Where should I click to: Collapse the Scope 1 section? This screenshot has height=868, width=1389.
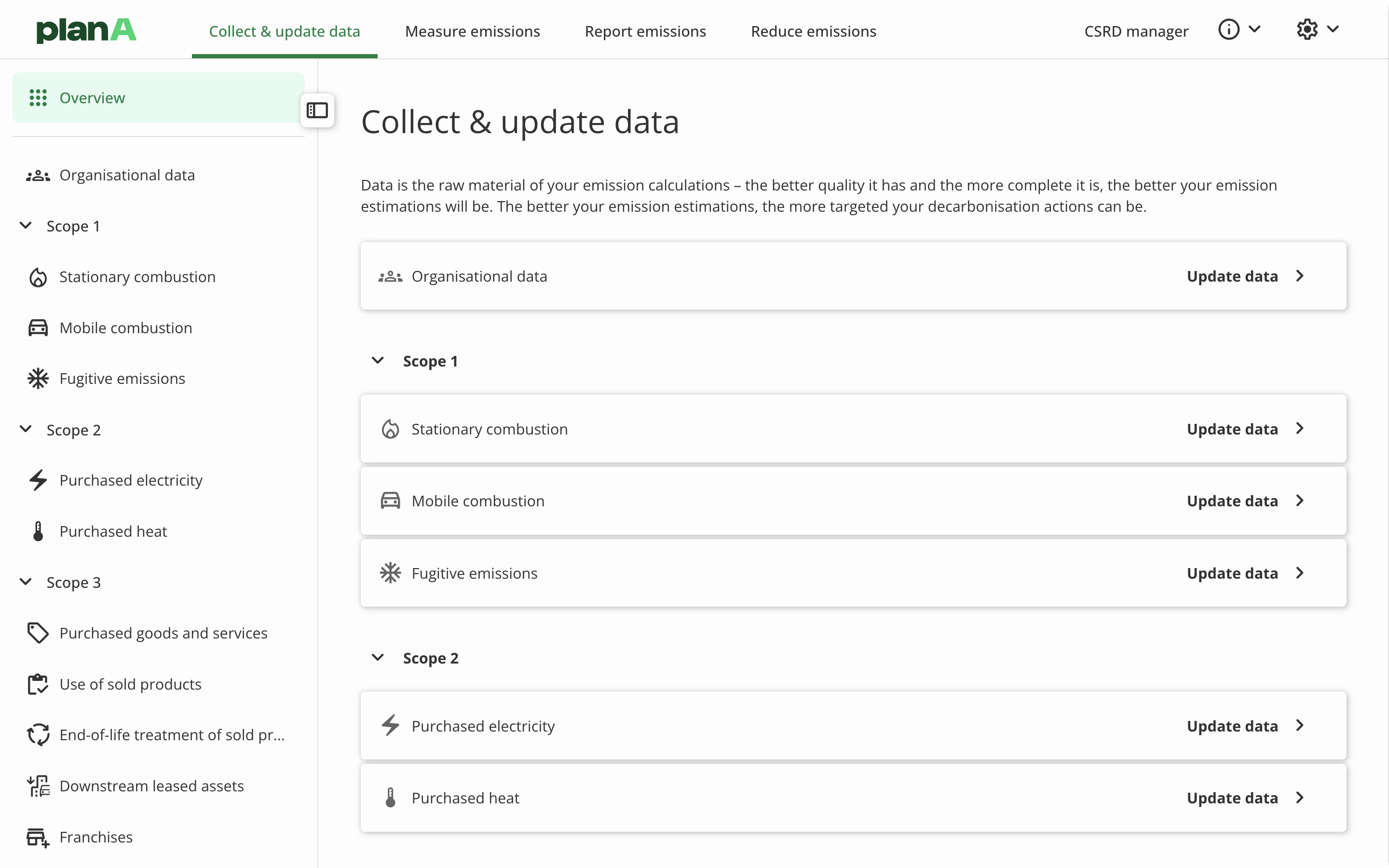pos(378,360)
